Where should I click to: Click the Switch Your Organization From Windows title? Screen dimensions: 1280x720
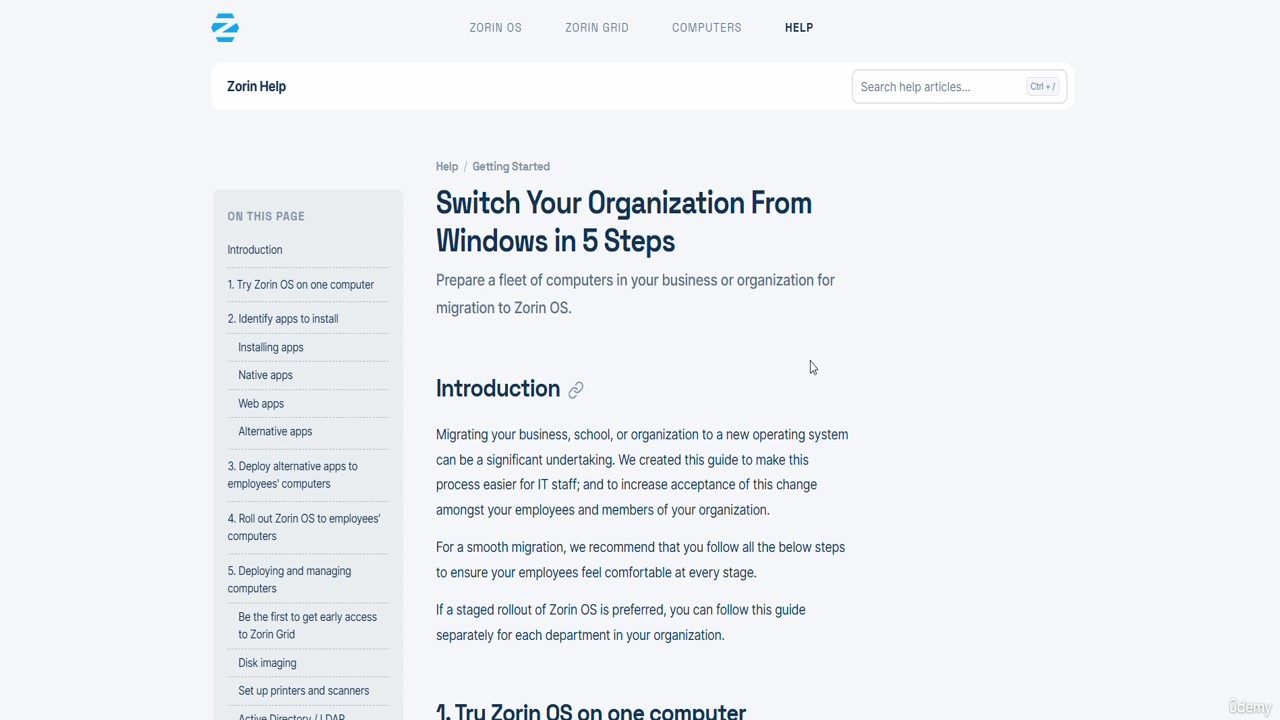coord(624,222)
